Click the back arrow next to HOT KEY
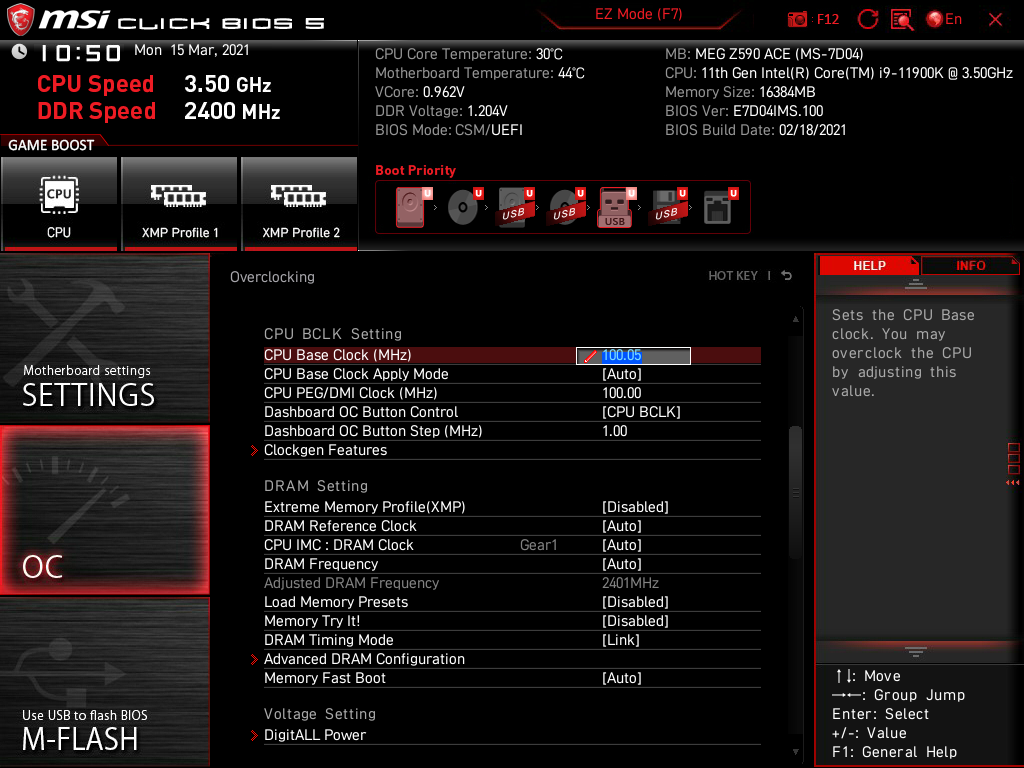 click(x=787, y=276)
